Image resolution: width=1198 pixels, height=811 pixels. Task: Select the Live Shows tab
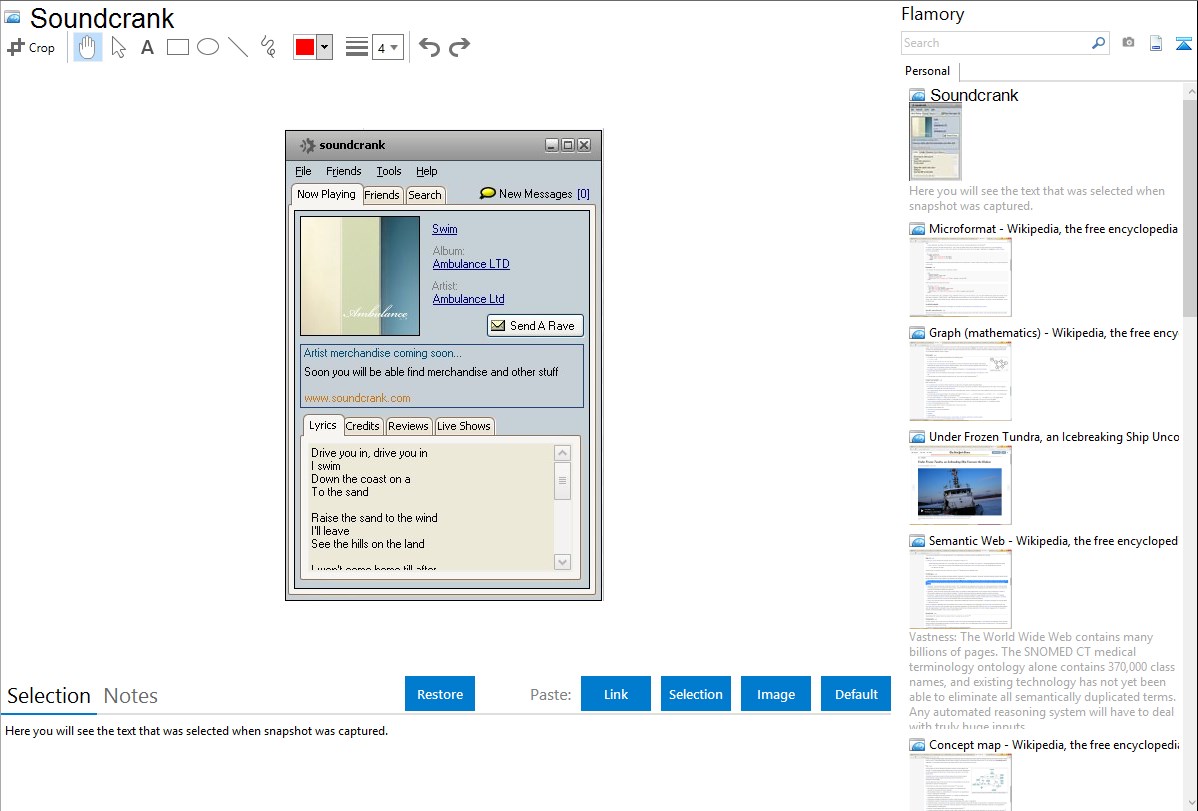[x=464, y=426]
